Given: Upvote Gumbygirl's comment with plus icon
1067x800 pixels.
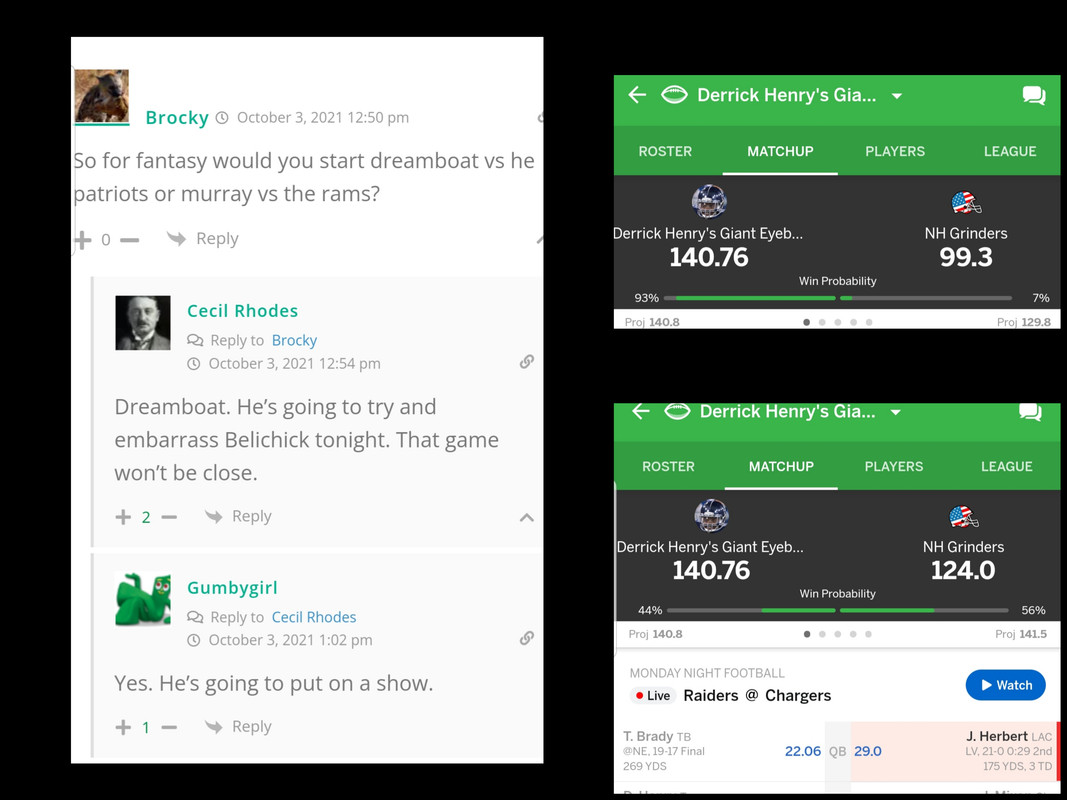Looking at the screenshot, I should tap(123, 727).
